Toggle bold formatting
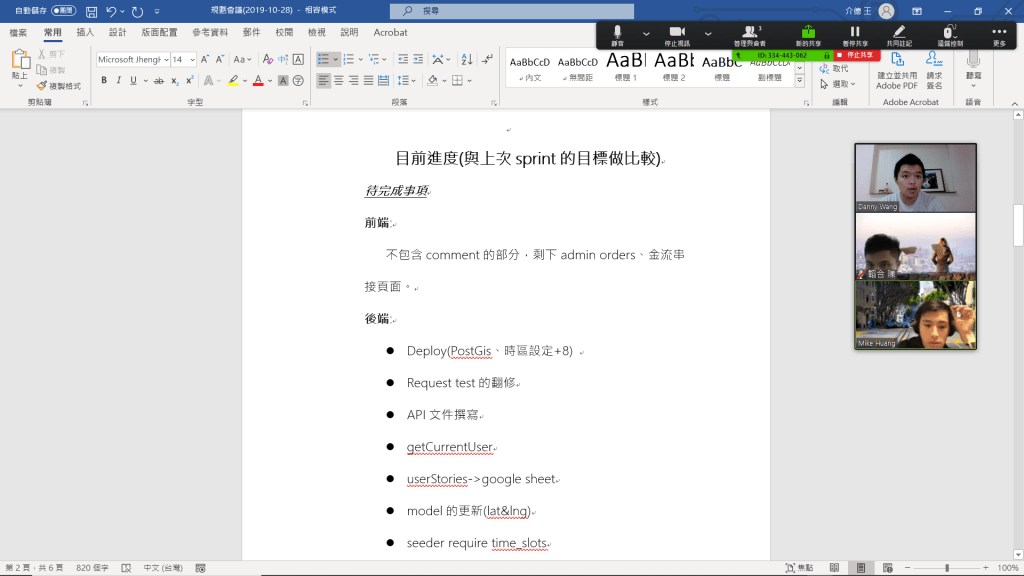The height and width of the screenshot is (576, 1024). pyautogui.click(x=104, y=80)
